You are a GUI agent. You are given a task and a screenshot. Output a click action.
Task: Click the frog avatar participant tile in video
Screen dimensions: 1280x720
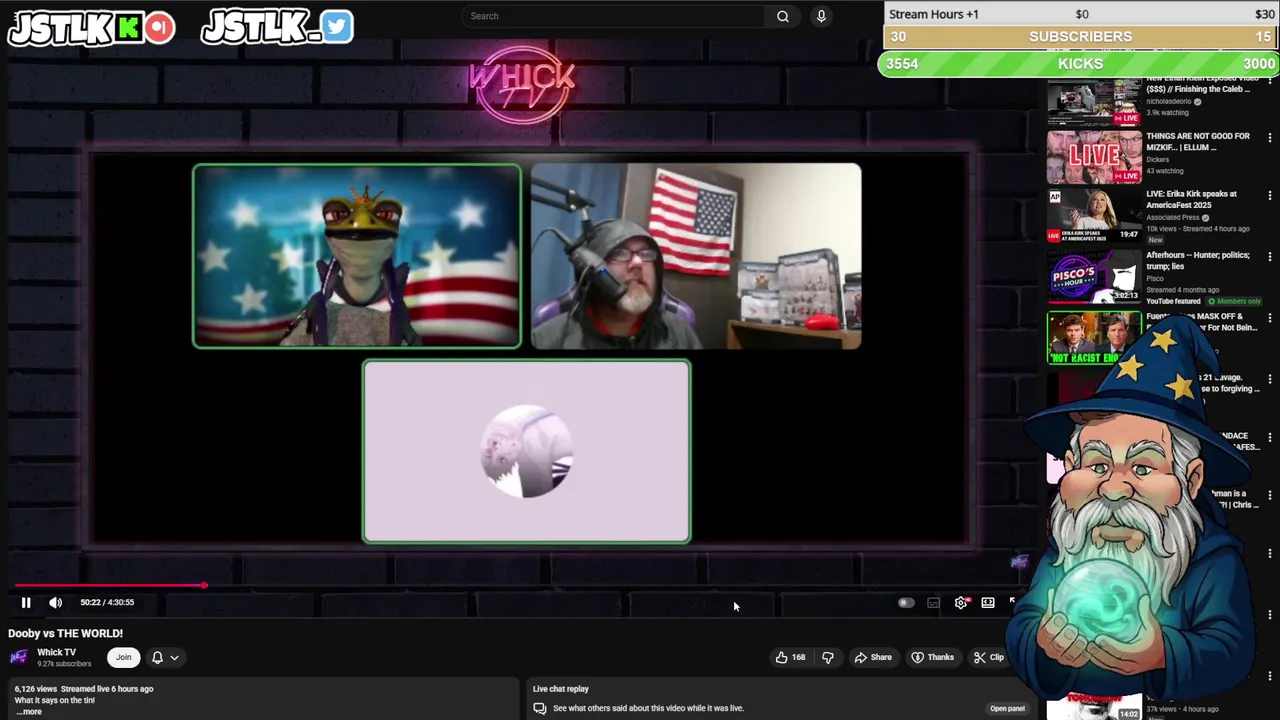[357, 256]
